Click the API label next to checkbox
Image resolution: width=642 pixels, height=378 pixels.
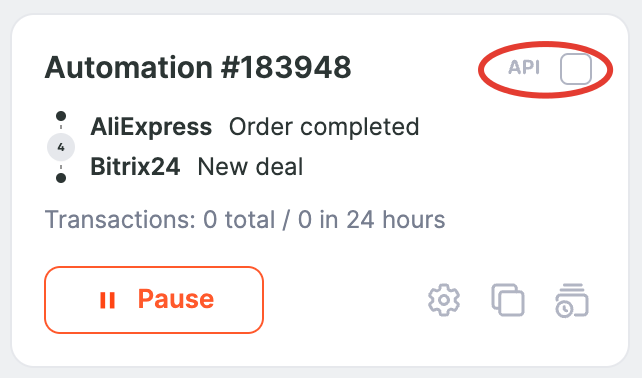point(524,68)
